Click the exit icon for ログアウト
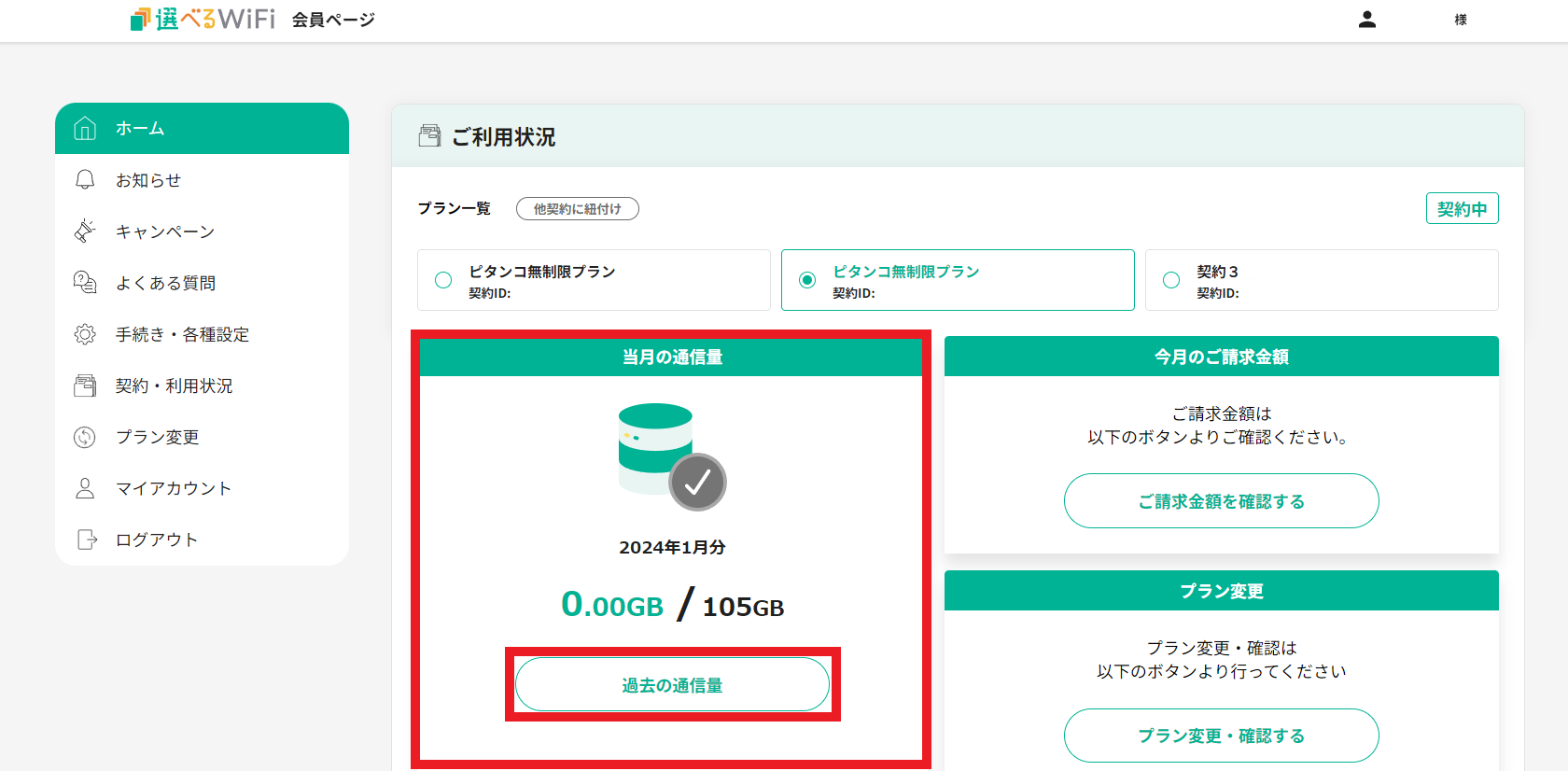1568x771 pixels. [x=87, y=539]
